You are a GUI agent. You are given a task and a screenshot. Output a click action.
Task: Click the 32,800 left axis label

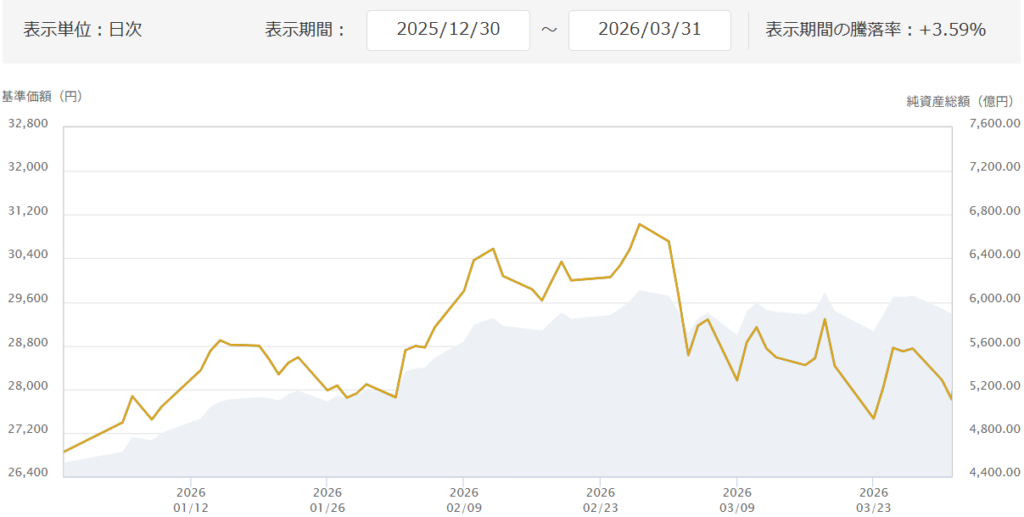(28, 124)
